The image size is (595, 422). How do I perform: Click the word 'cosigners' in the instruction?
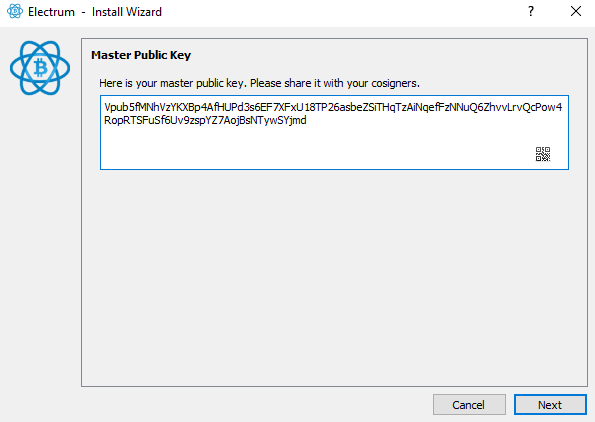coord(394,83)
